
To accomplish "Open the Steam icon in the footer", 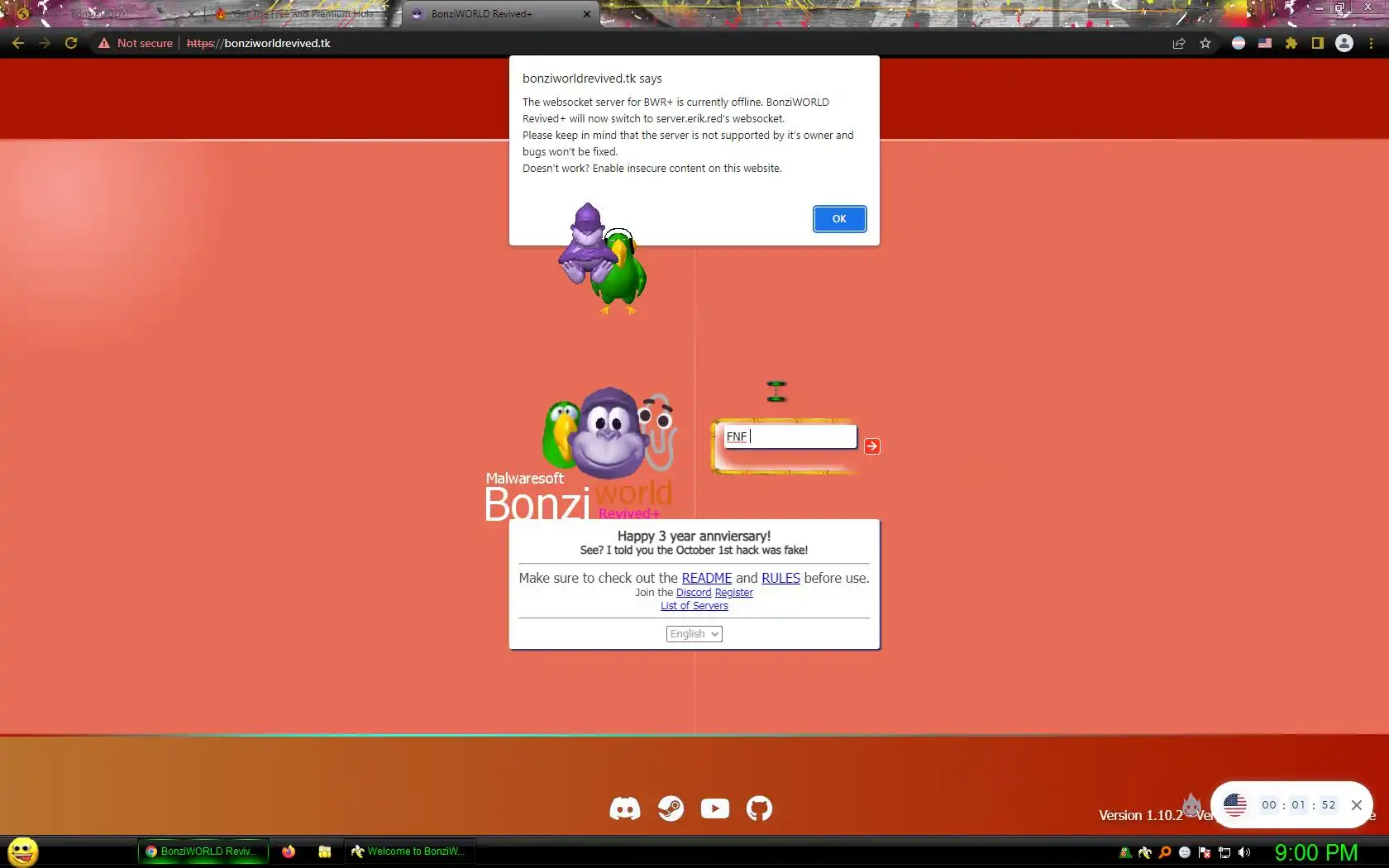I will (671, 808).
